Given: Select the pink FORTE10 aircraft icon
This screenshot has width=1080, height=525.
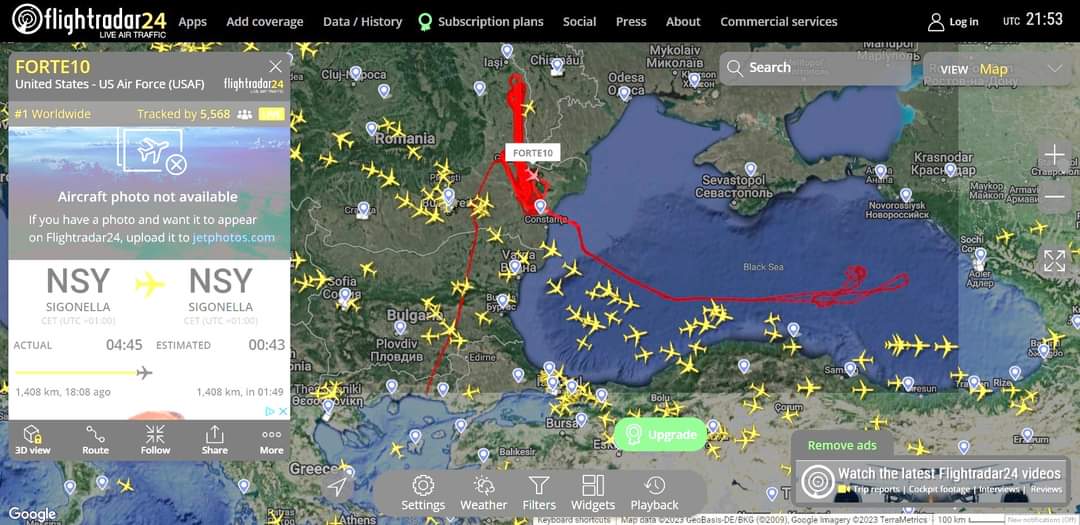Looking at the screenshot, I should (x=532, y=176).
